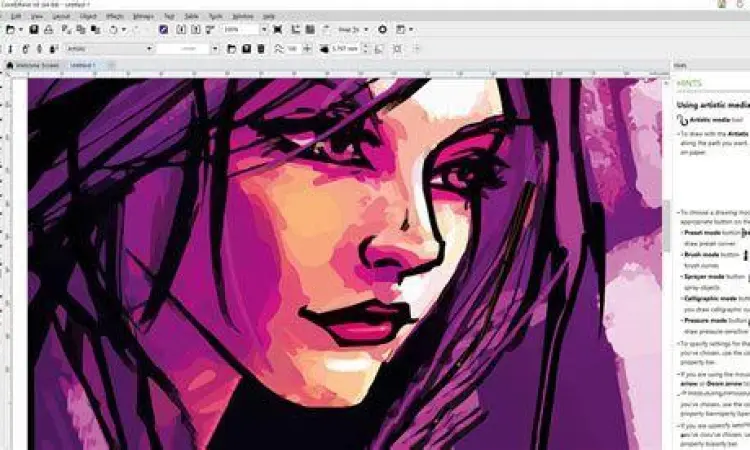Open the Effects menu
This screenshot has height=450, width=750.
coord(115,17)
